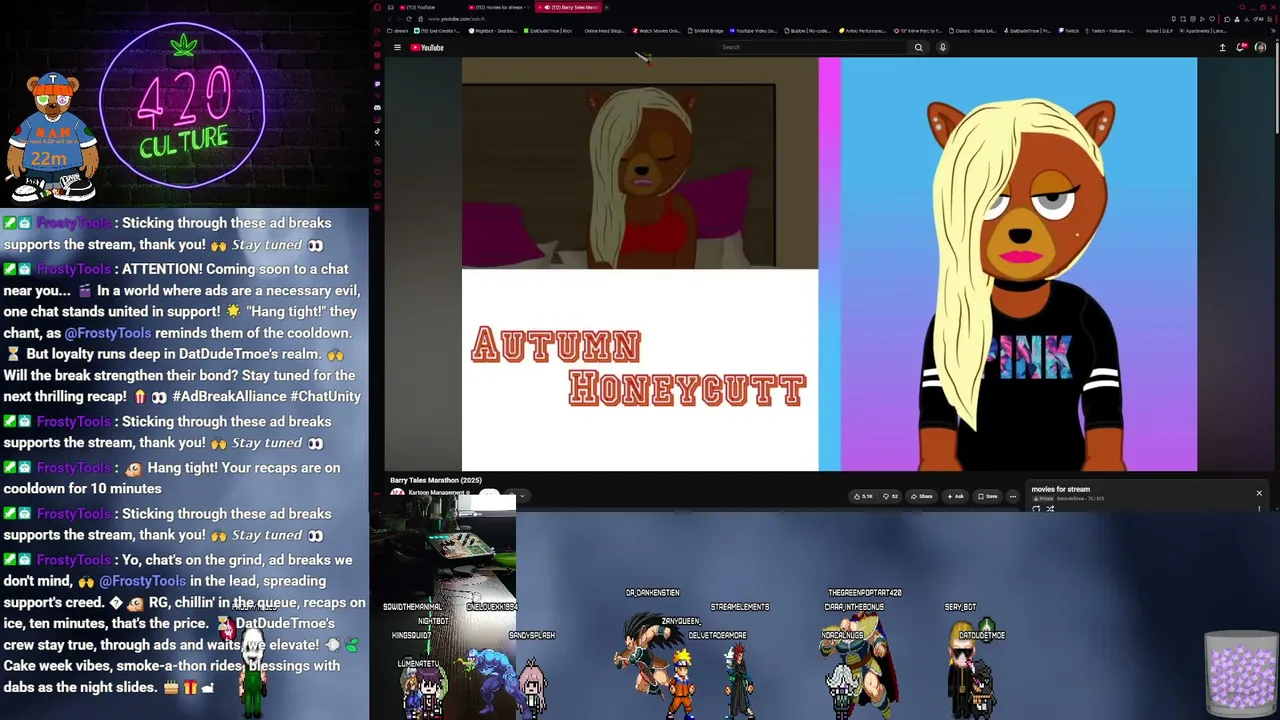Open the Bubble No-code bookmark
Screen dimensions: 1280x720
tap(808, 31)
